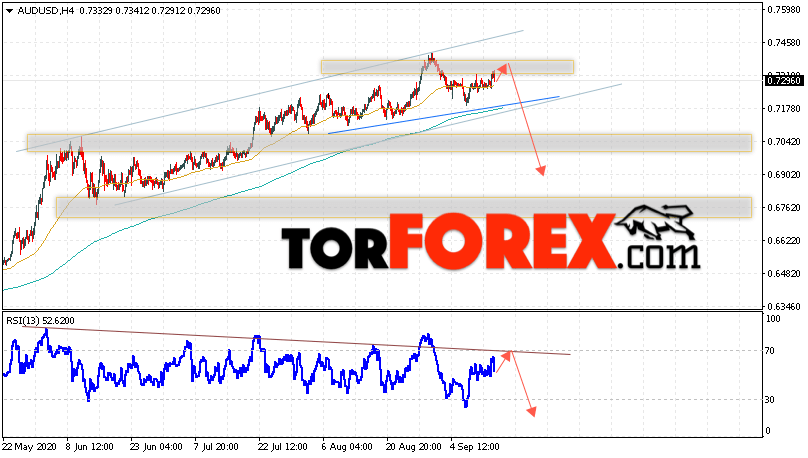Click the RSI 70 level label
Viewport: 808px width, 458px height.
[770, 351]
